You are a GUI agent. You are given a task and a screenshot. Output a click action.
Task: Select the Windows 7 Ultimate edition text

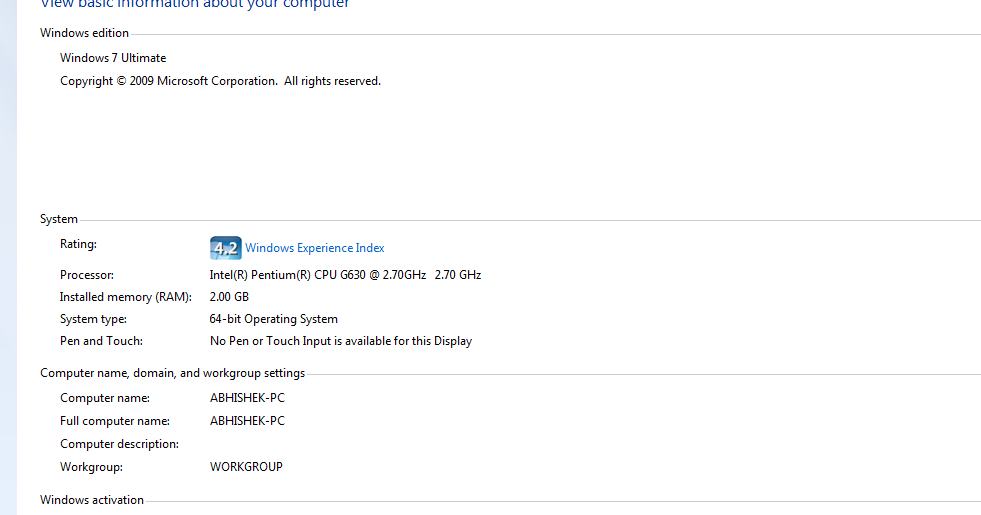tap(113, 58)
